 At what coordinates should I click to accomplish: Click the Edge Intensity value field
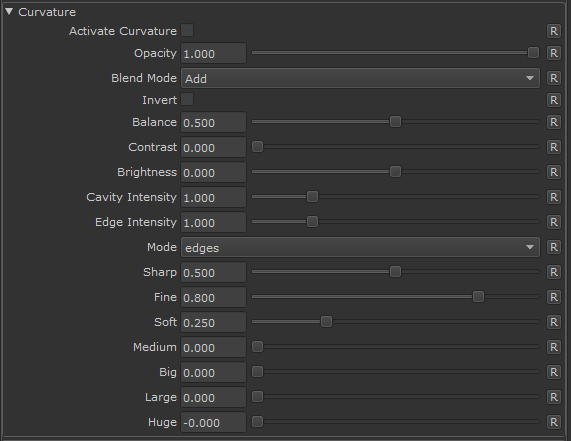[213, 222]
